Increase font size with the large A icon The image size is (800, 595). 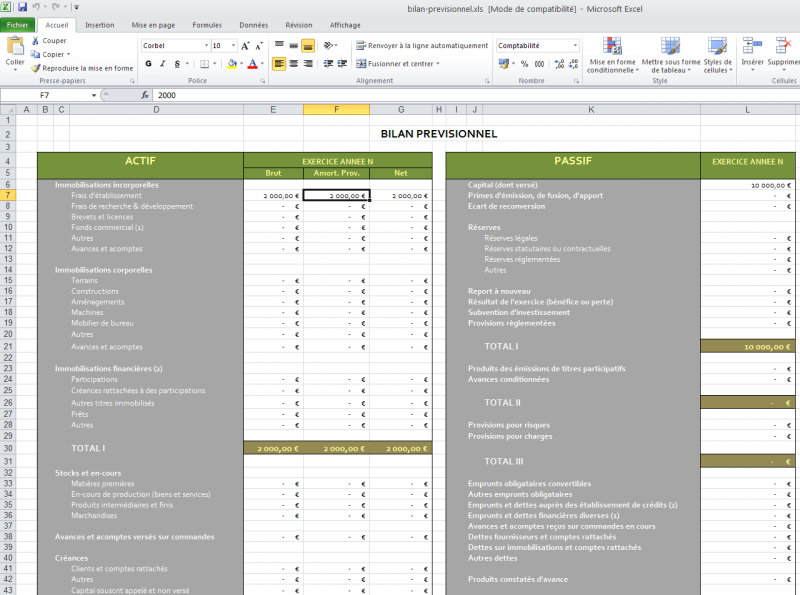click(x=247, y=46)
